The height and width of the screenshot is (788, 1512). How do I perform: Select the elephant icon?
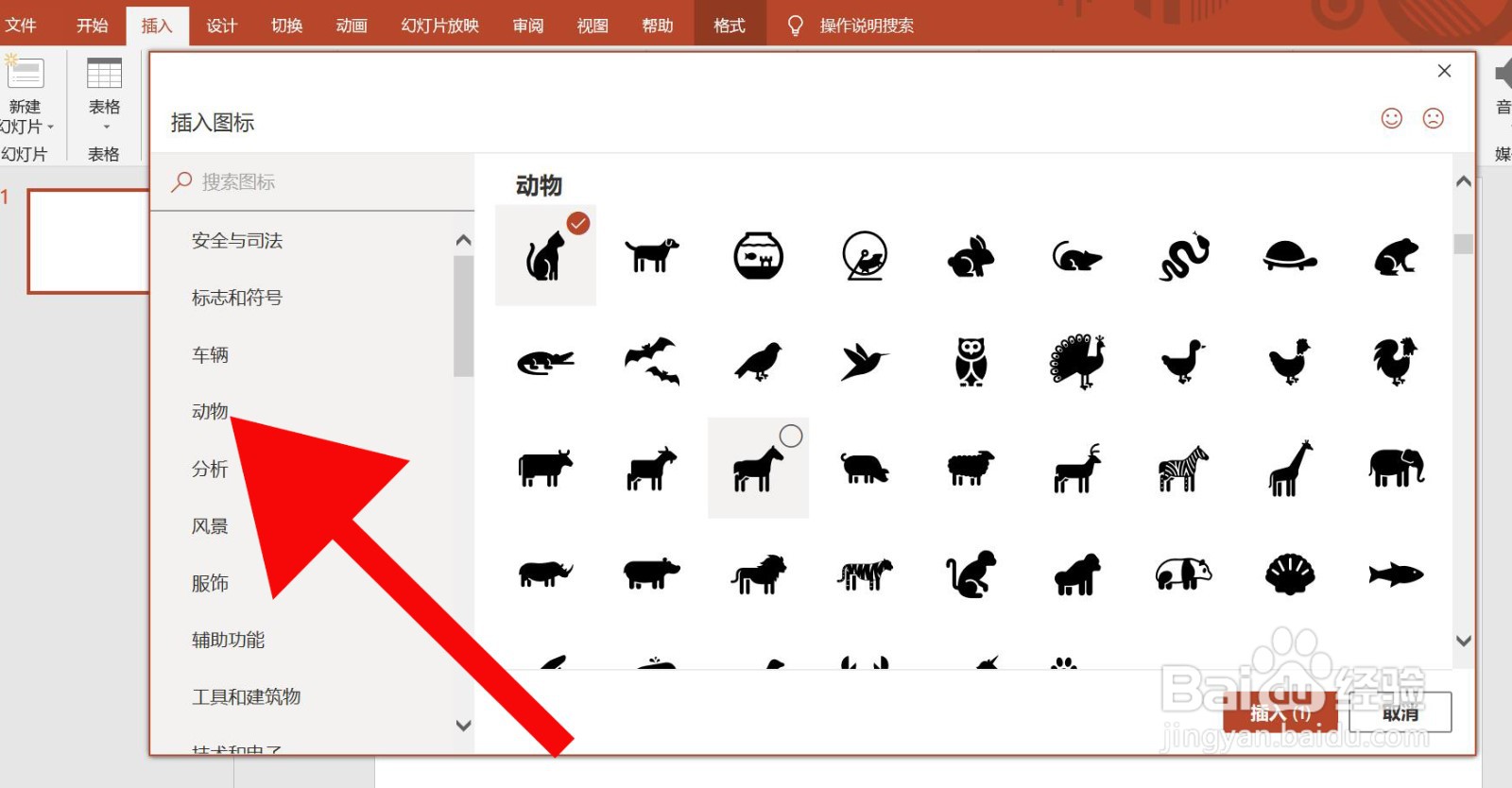click(1397, 467)
